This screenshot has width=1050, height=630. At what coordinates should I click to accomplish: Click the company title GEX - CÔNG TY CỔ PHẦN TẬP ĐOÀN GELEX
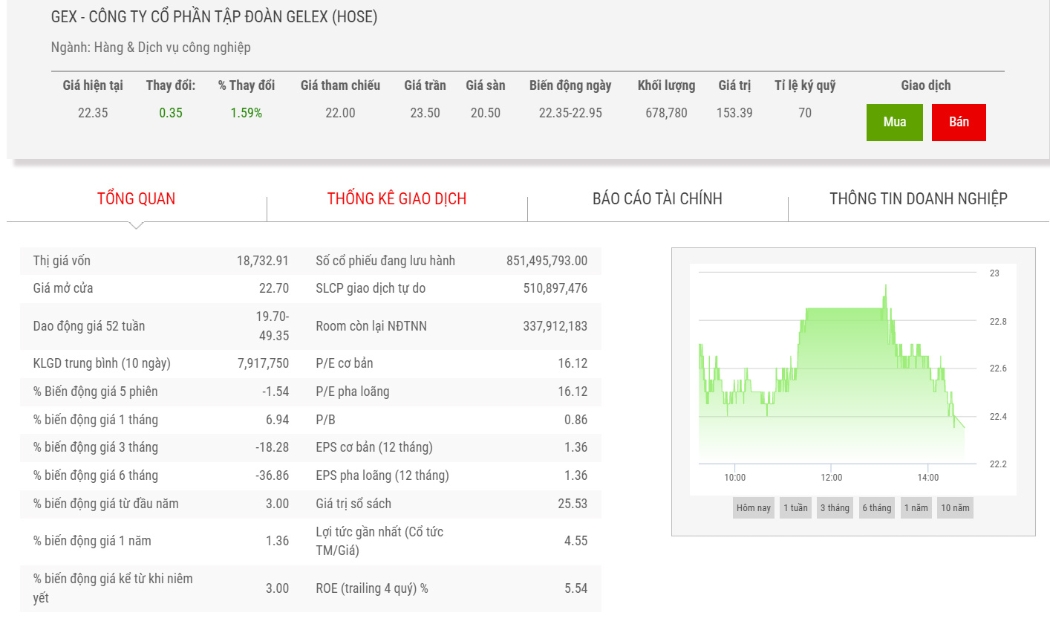tap(214, 17)
